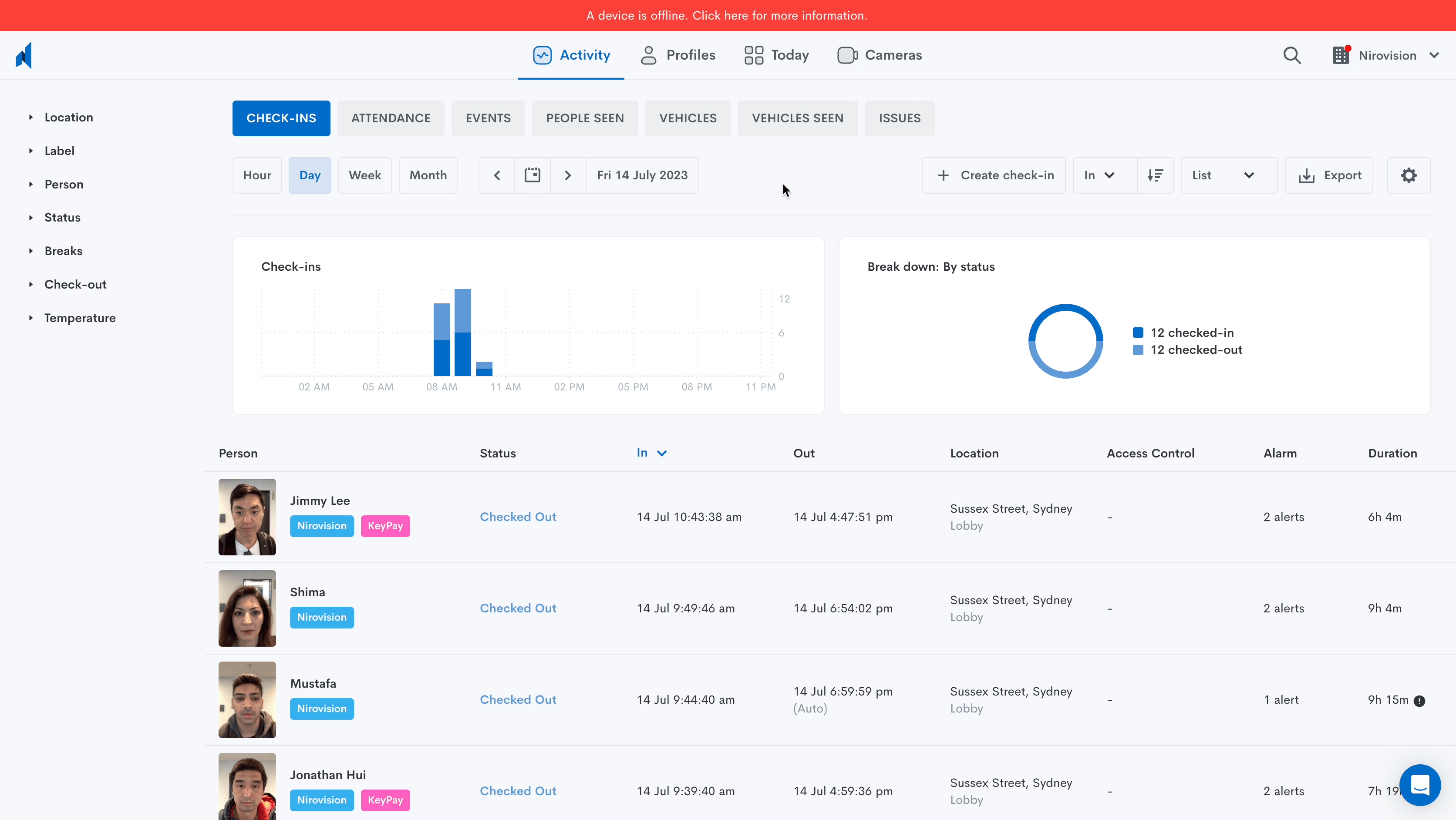Toggle sort order icon
Screen dimensions: 1456x820
point(1155,175)
